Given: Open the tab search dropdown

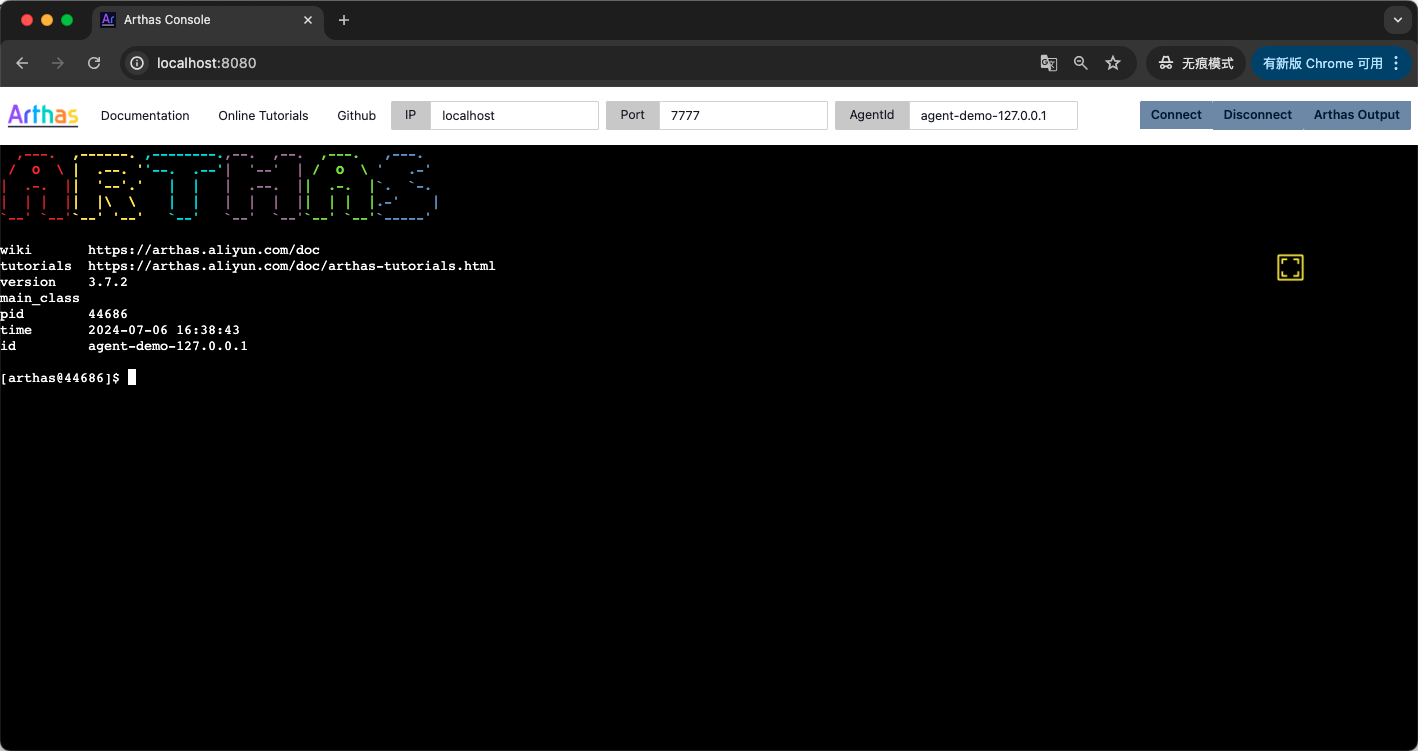Looking at the screenshot, I should 1398,20.
